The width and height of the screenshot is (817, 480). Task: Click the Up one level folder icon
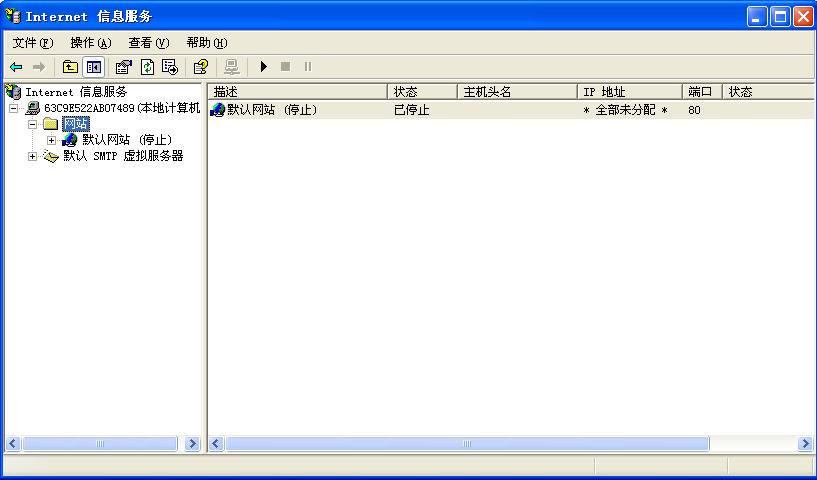tap(70, 67)
